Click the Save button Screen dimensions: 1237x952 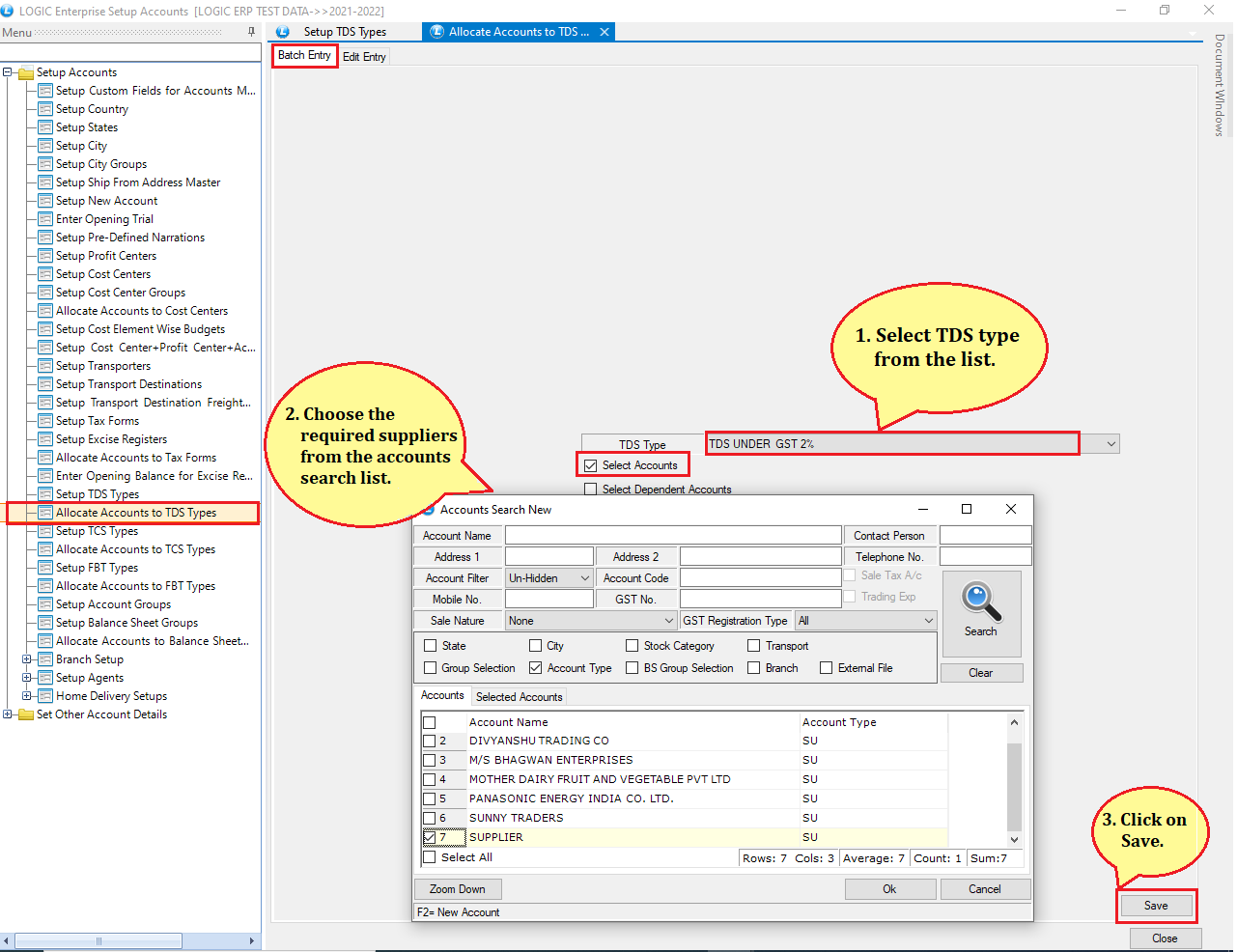click(1156, 906)
